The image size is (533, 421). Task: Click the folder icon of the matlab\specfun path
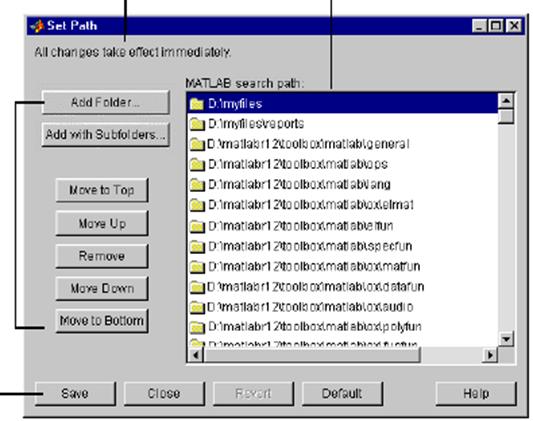[x=197, y=246]
